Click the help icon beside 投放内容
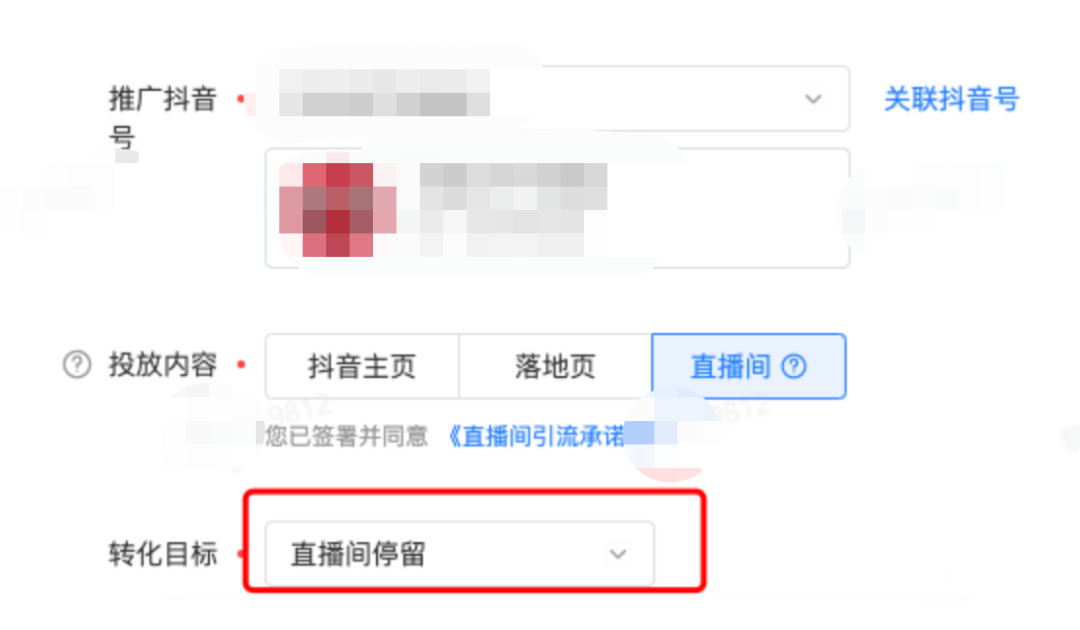Viewport: 1080px width, 630px height. click(x=76, y=364)
